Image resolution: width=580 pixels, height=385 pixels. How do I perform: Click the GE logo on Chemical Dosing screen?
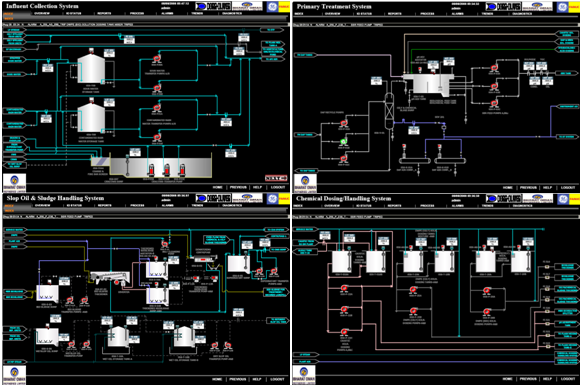coord(563,199)
